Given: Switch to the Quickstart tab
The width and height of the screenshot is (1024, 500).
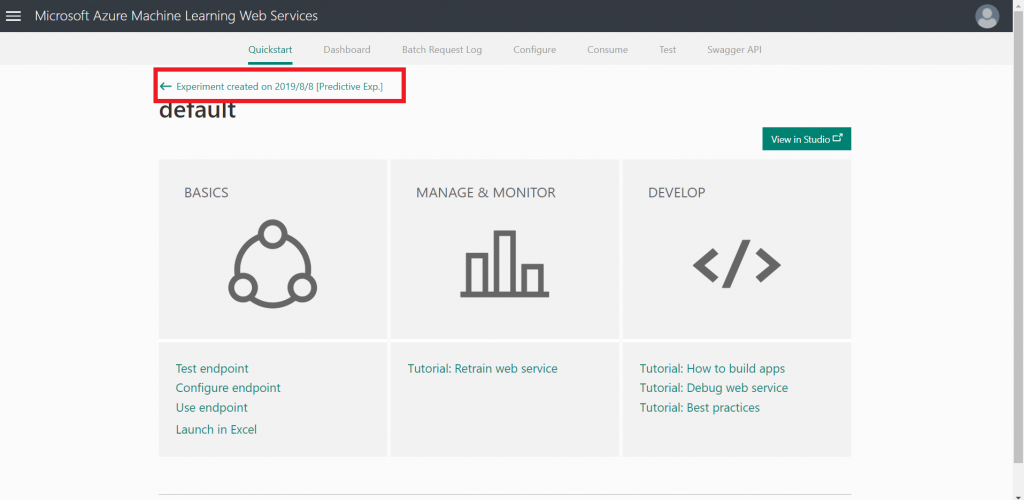Looking at the screenshot, I should click(270, 50).
